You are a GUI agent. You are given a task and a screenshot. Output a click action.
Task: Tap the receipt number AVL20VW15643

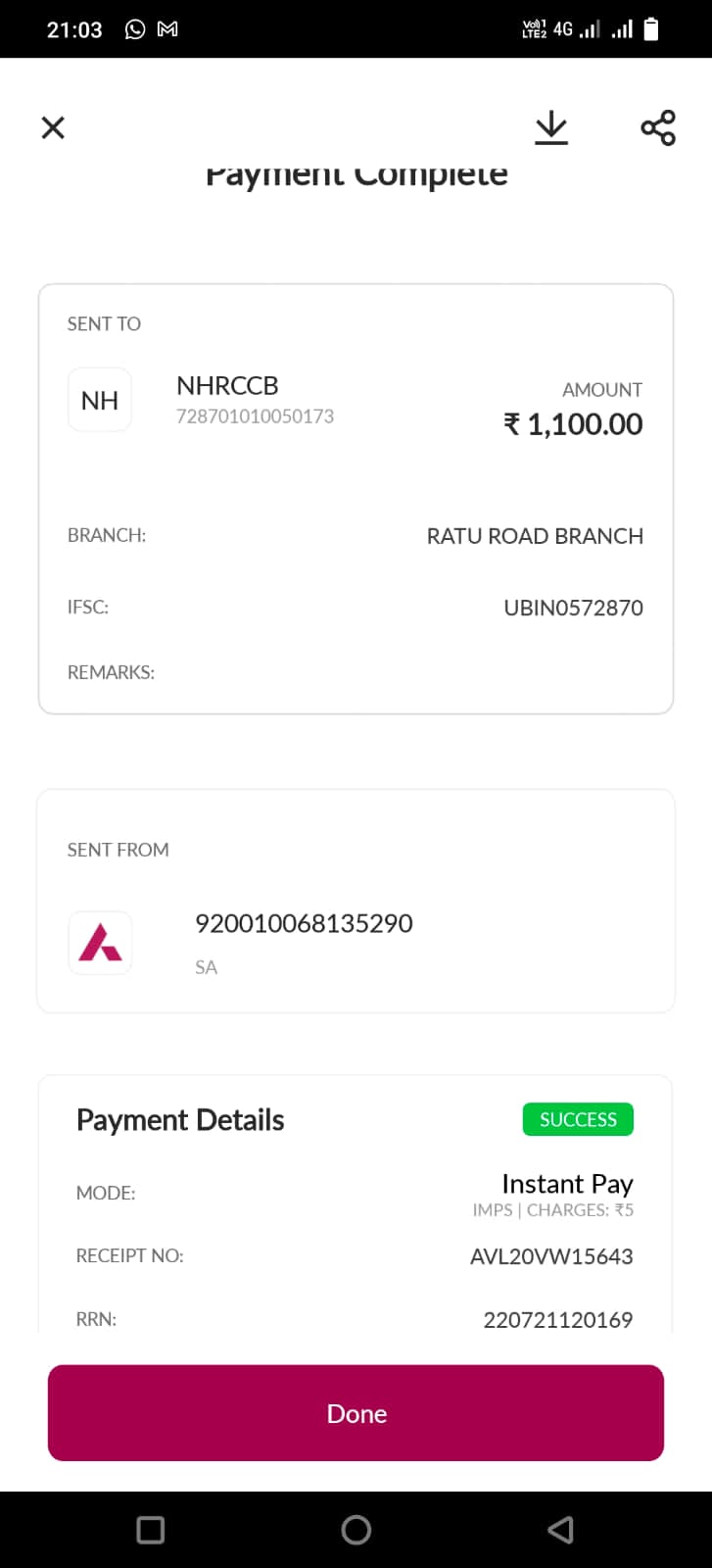551,1256
